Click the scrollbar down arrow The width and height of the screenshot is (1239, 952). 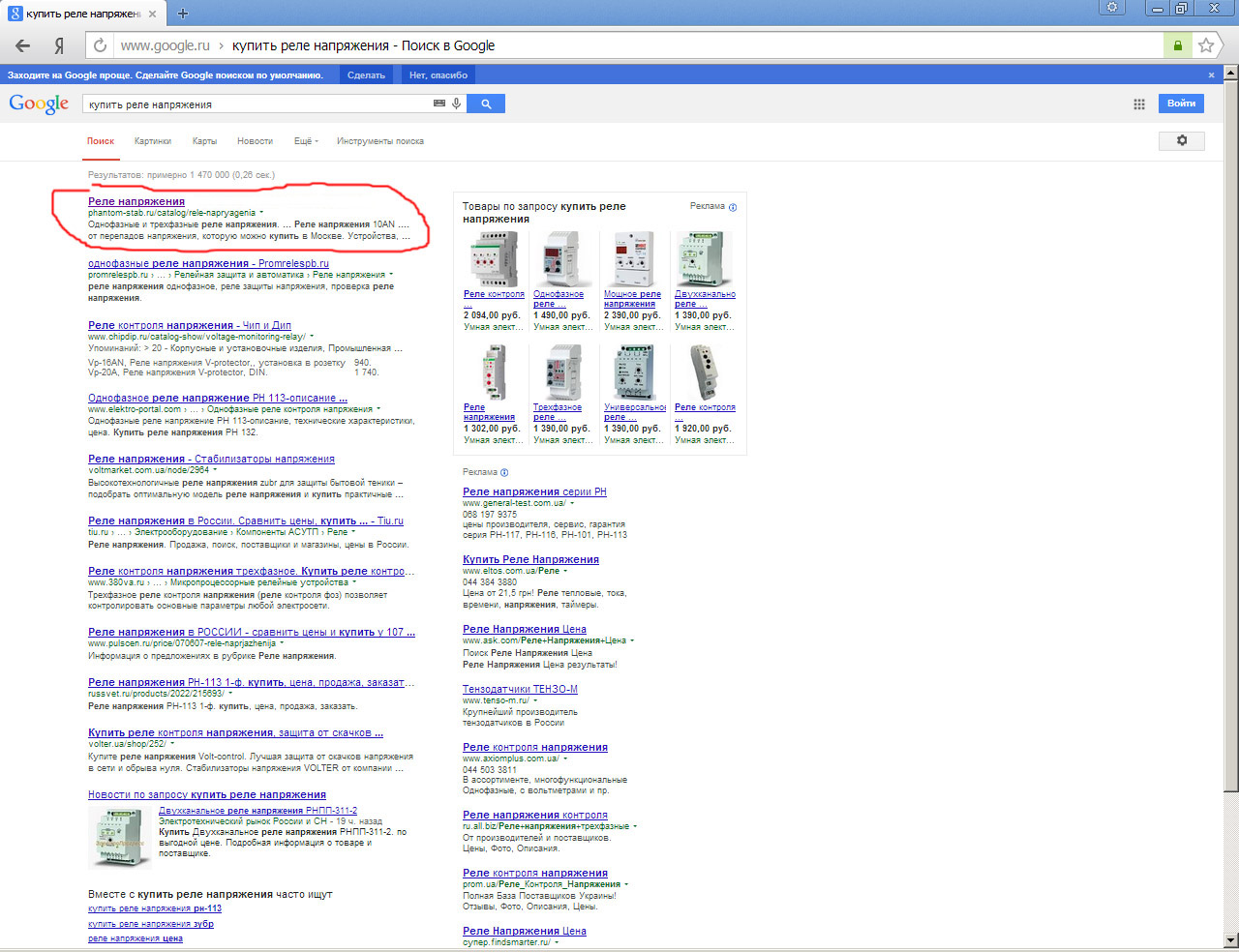pos(1231,940)
